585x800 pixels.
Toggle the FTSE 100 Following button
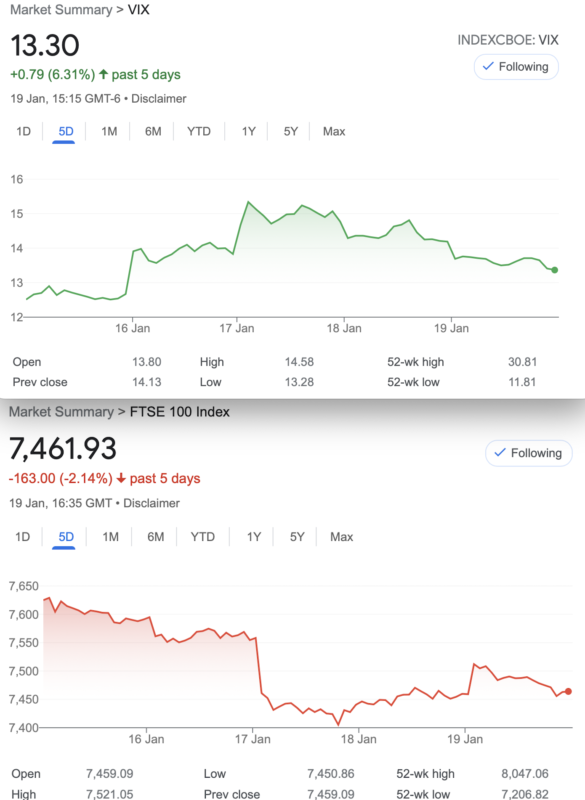point(528,453)
